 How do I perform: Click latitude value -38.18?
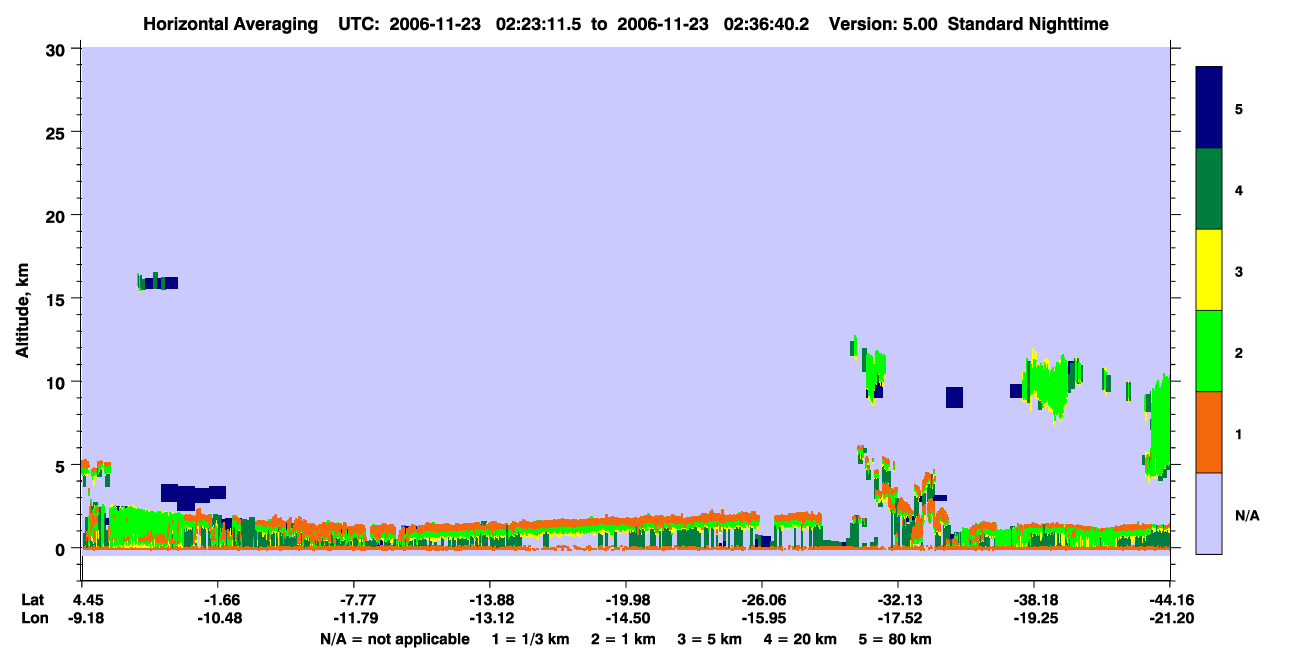pos(1033,600)
